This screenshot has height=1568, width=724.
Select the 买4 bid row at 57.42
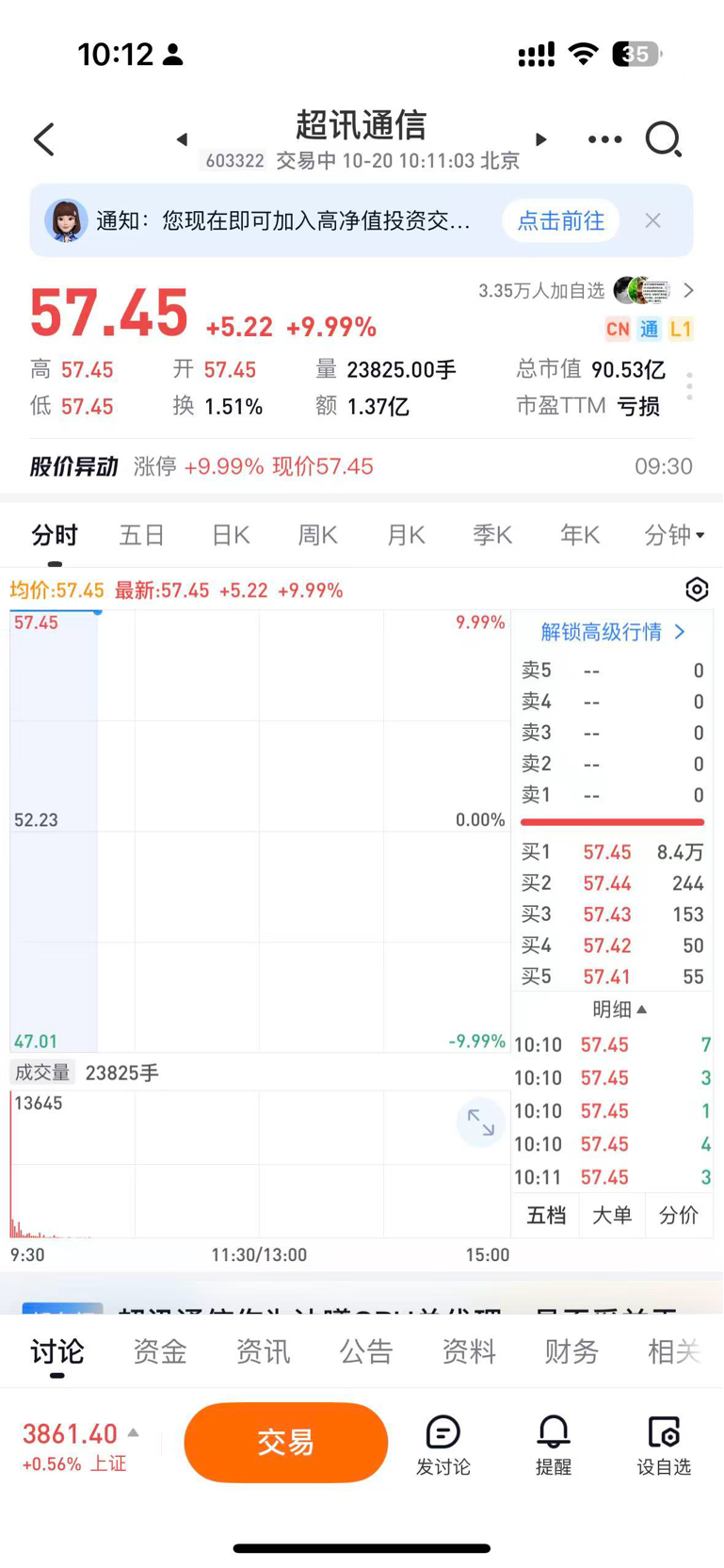[612, 946]
